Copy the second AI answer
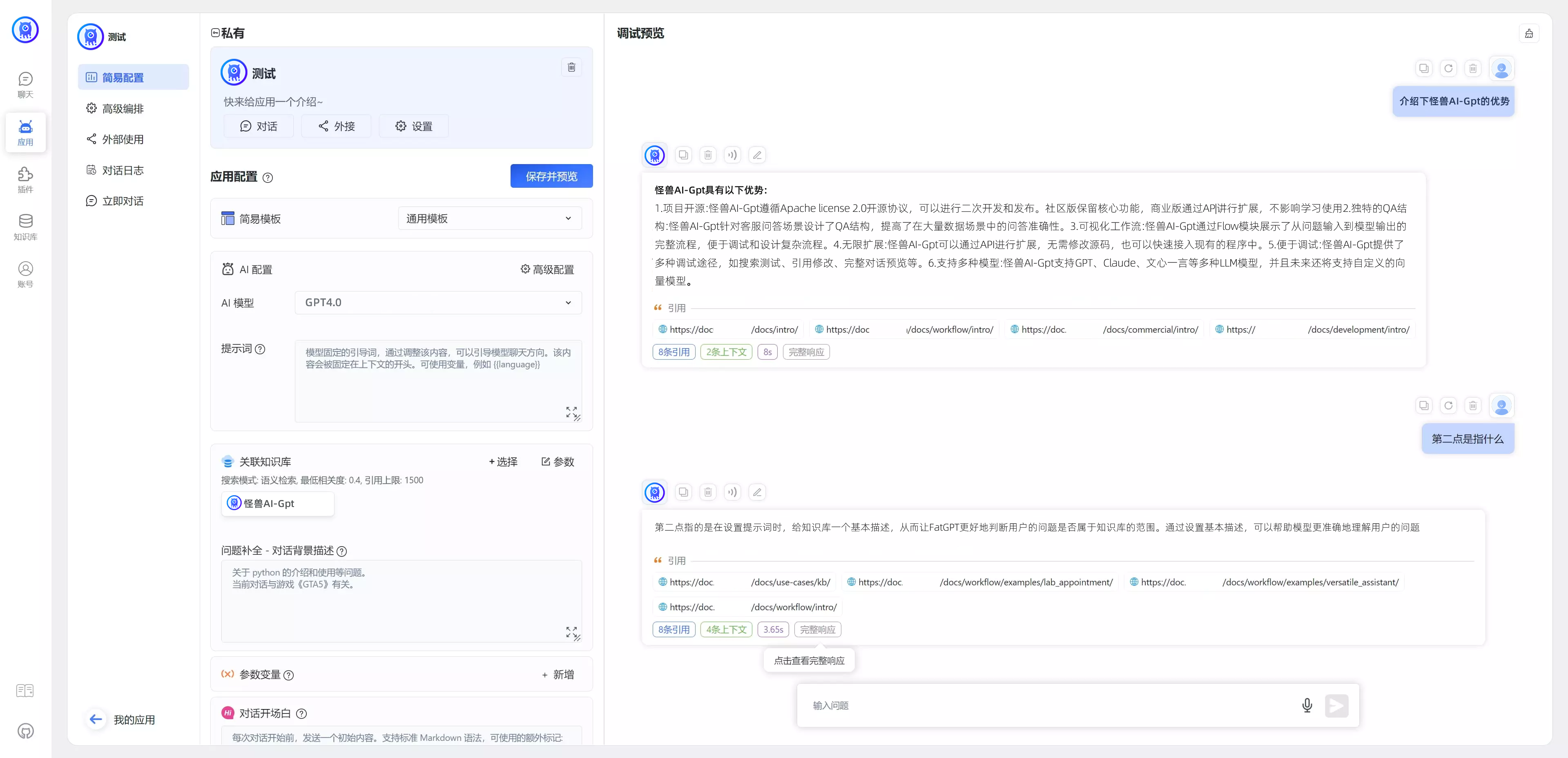 click(x=684, y=492)
